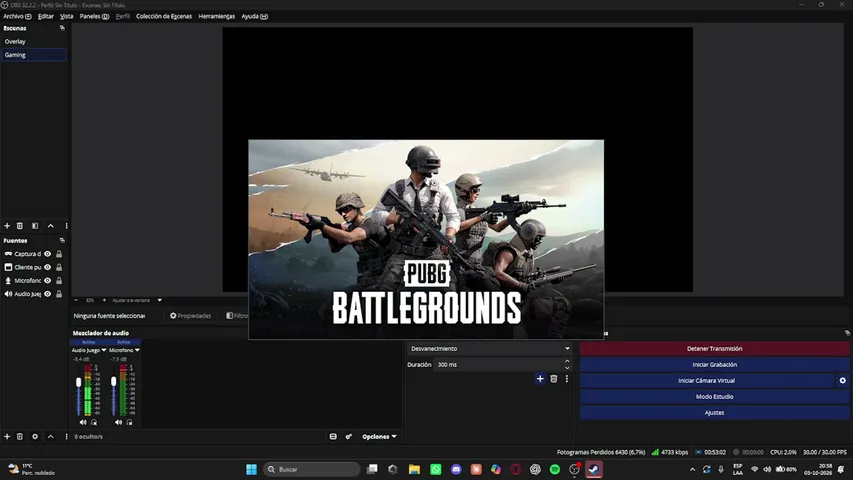The height and width of the screenshot is (480, 853).
Task: Expand the Audio Juego channel menu arrow
Action: pyautogui.click(x=104, y=350)
